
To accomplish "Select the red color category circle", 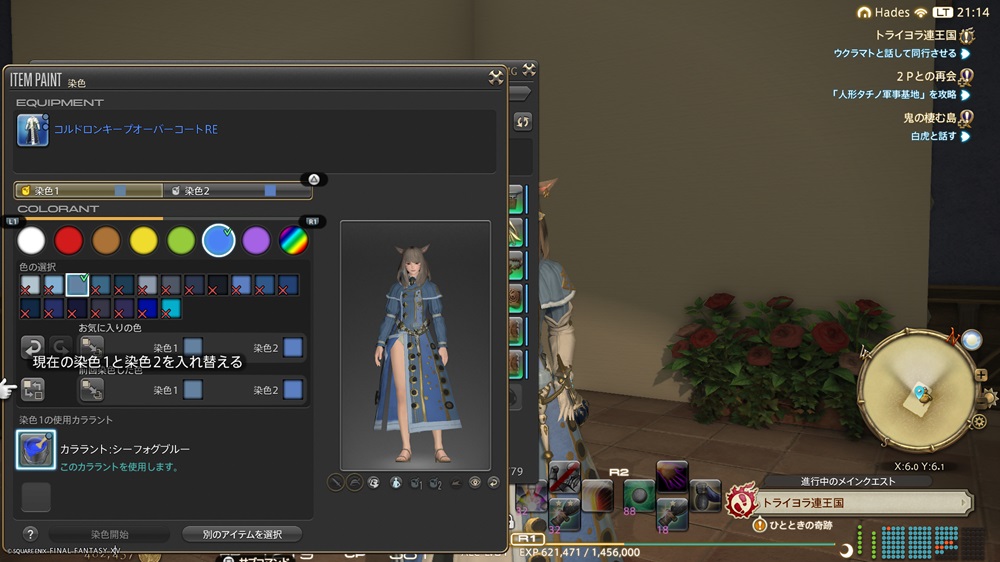I will pos(68,241).
